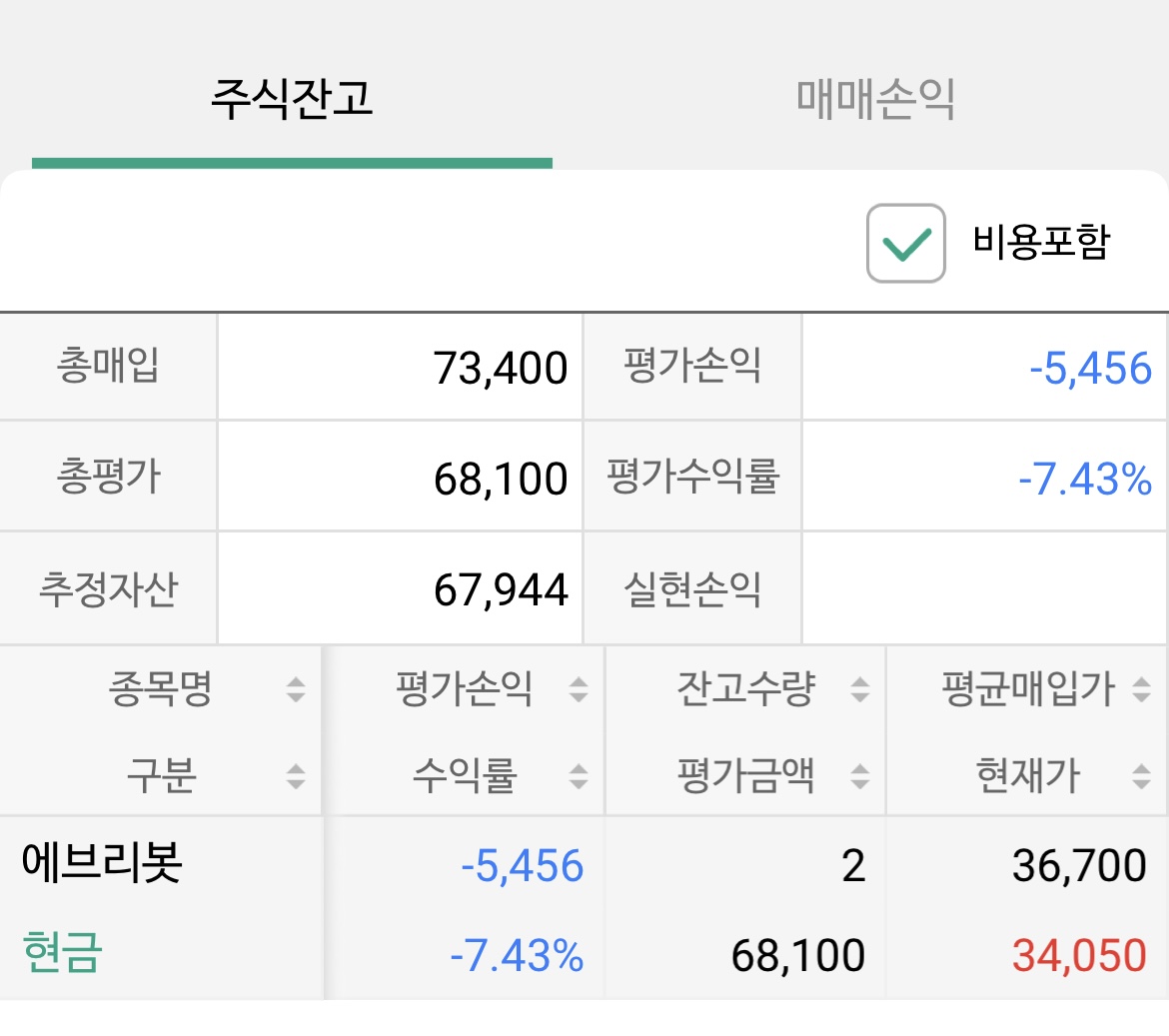Click the 총매입 label cell
The height and width of the screenshot is (1036, 1169).
point(108,367)
